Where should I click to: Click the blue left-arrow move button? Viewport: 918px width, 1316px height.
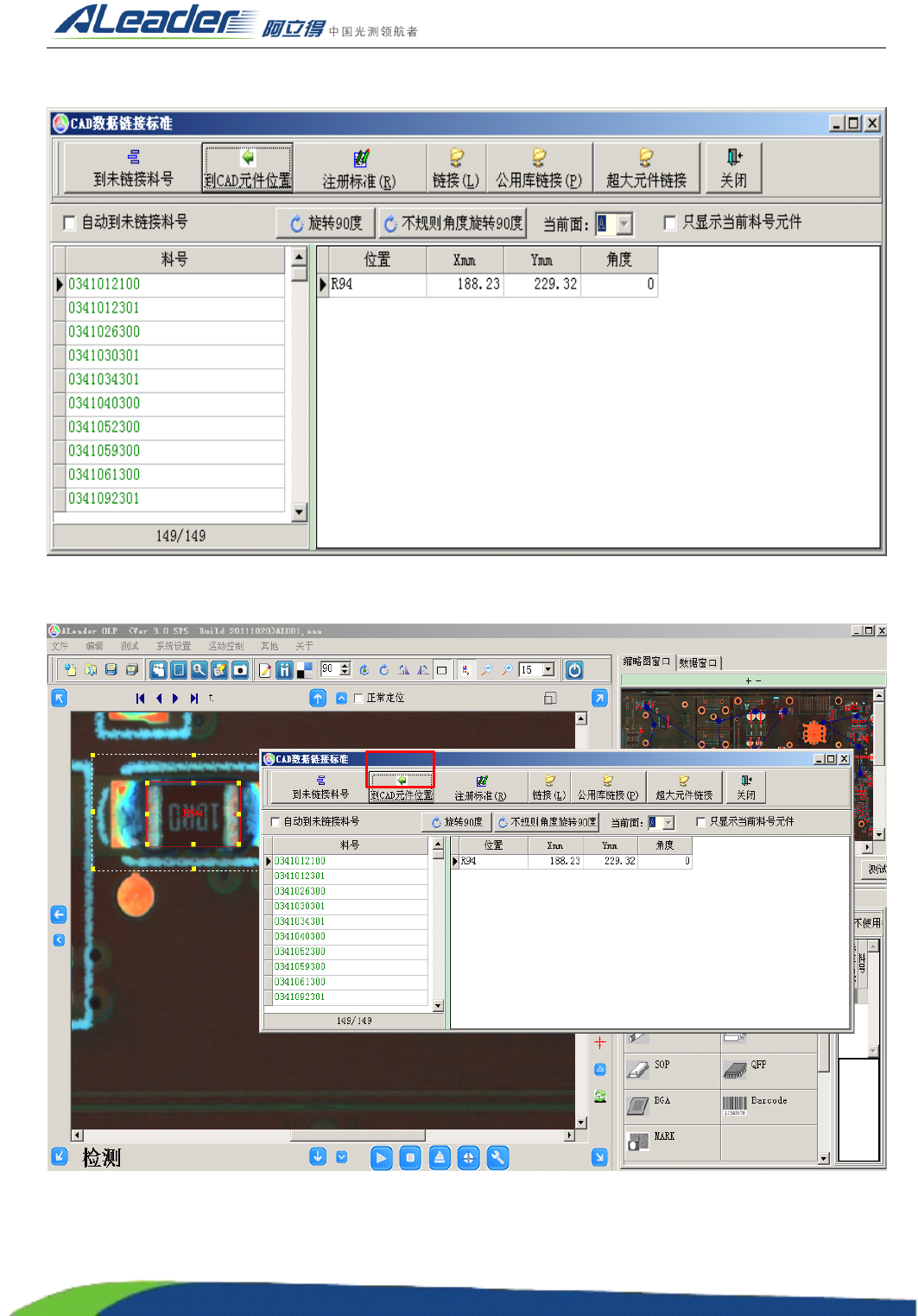coord(59,914)
